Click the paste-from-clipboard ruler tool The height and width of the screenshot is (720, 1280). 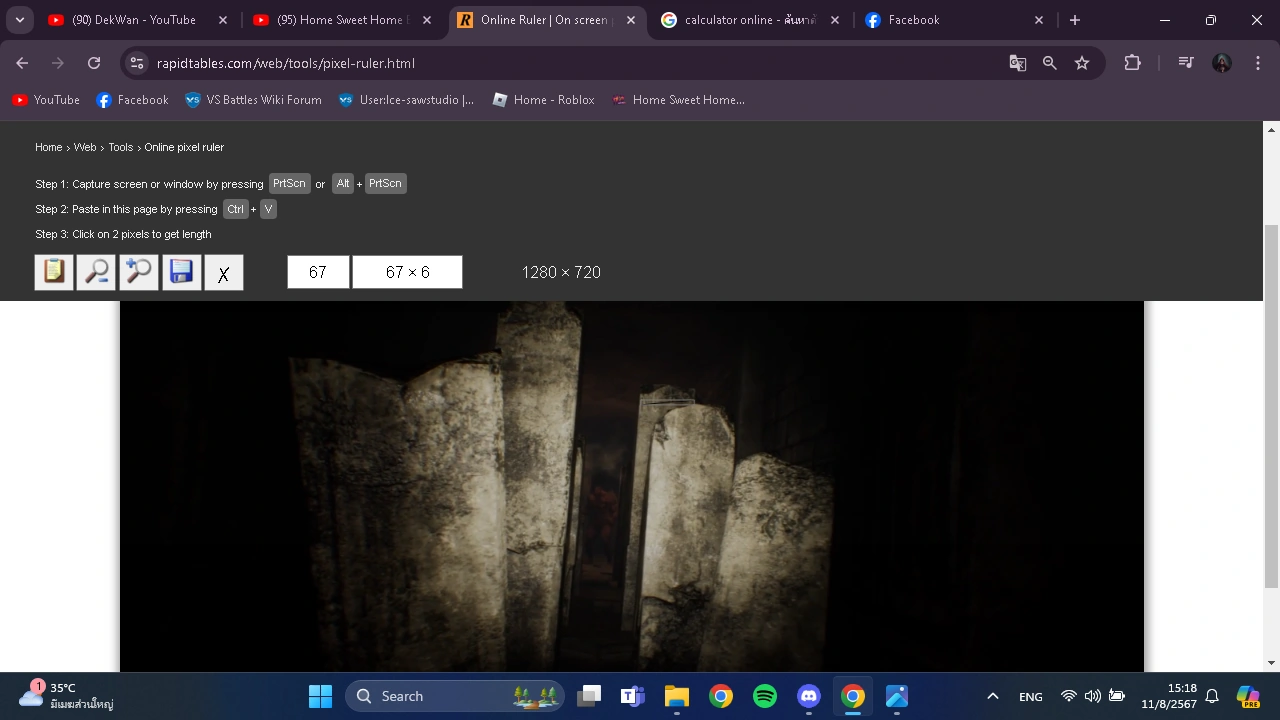tap(54, 272)
